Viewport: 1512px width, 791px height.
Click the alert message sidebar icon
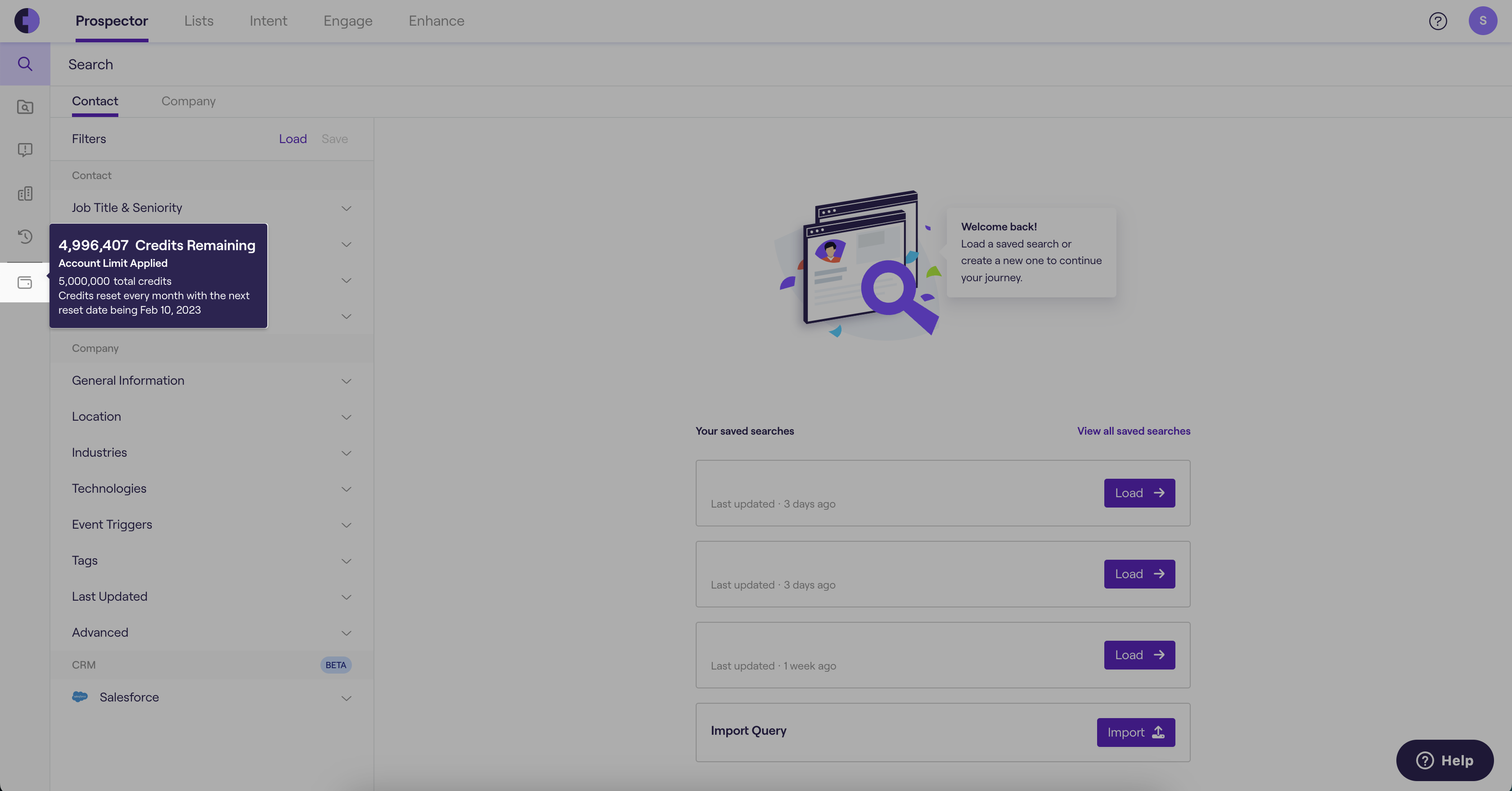point(25,150)
